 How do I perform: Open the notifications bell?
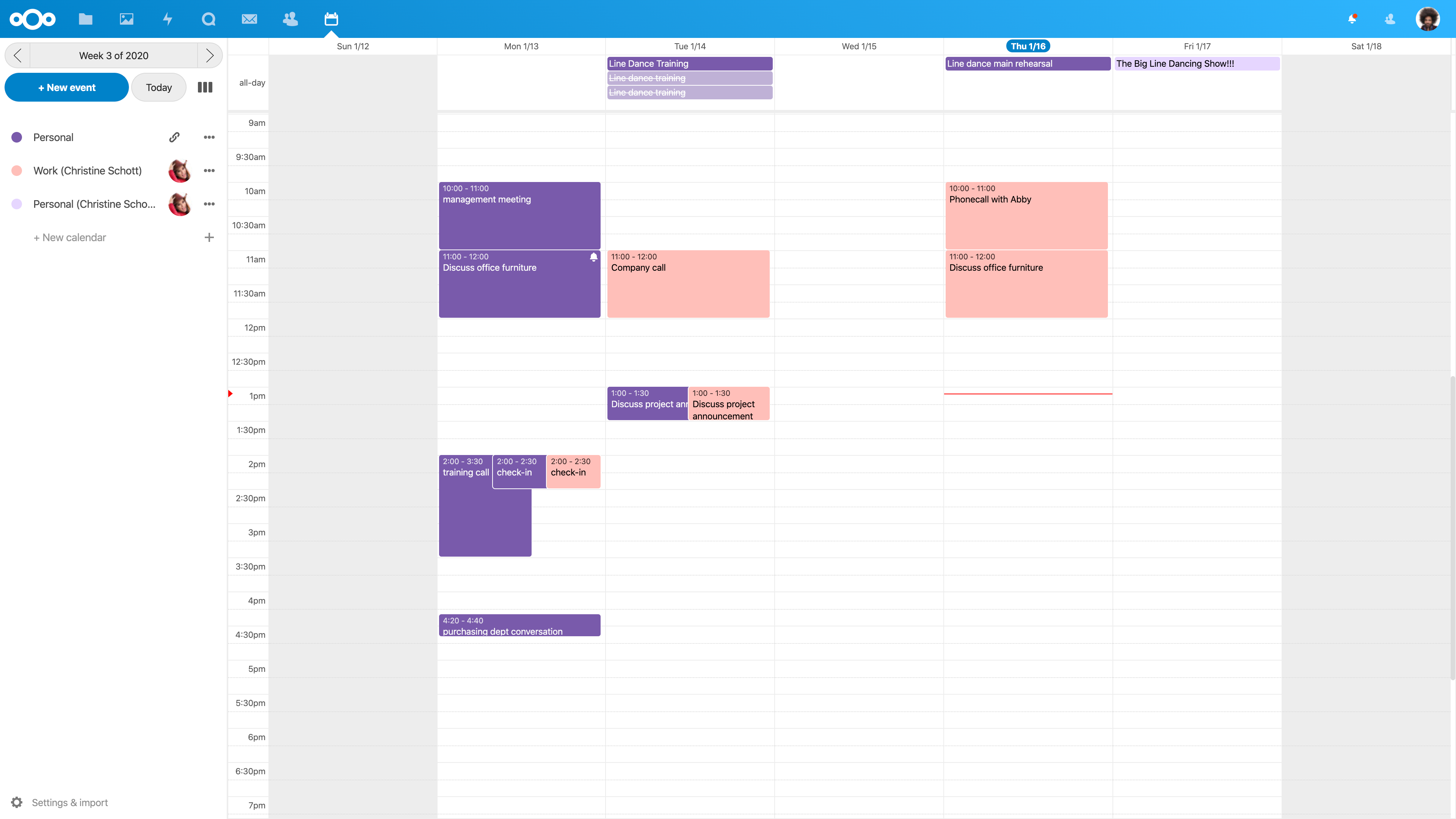click(1352, 19)
